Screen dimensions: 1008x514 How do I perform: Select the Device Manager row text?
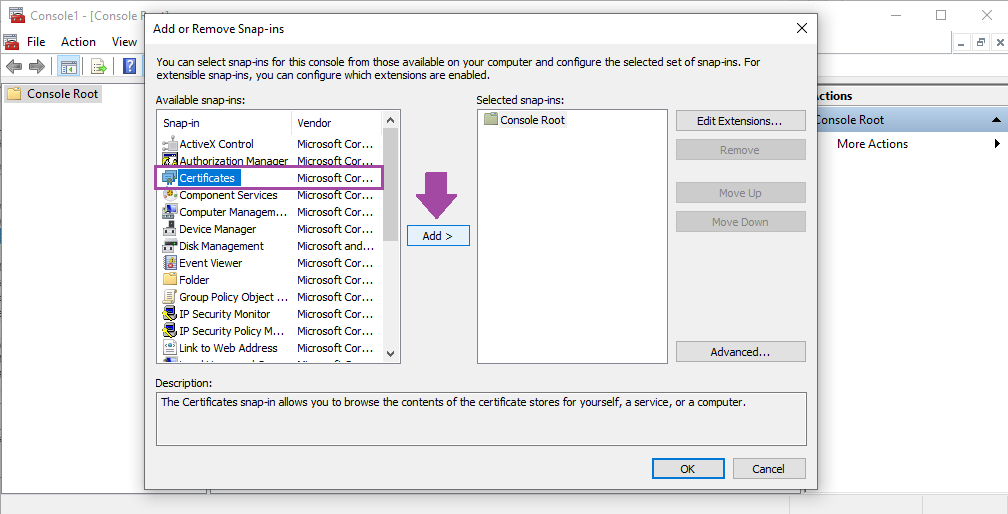tap(217, 229)
